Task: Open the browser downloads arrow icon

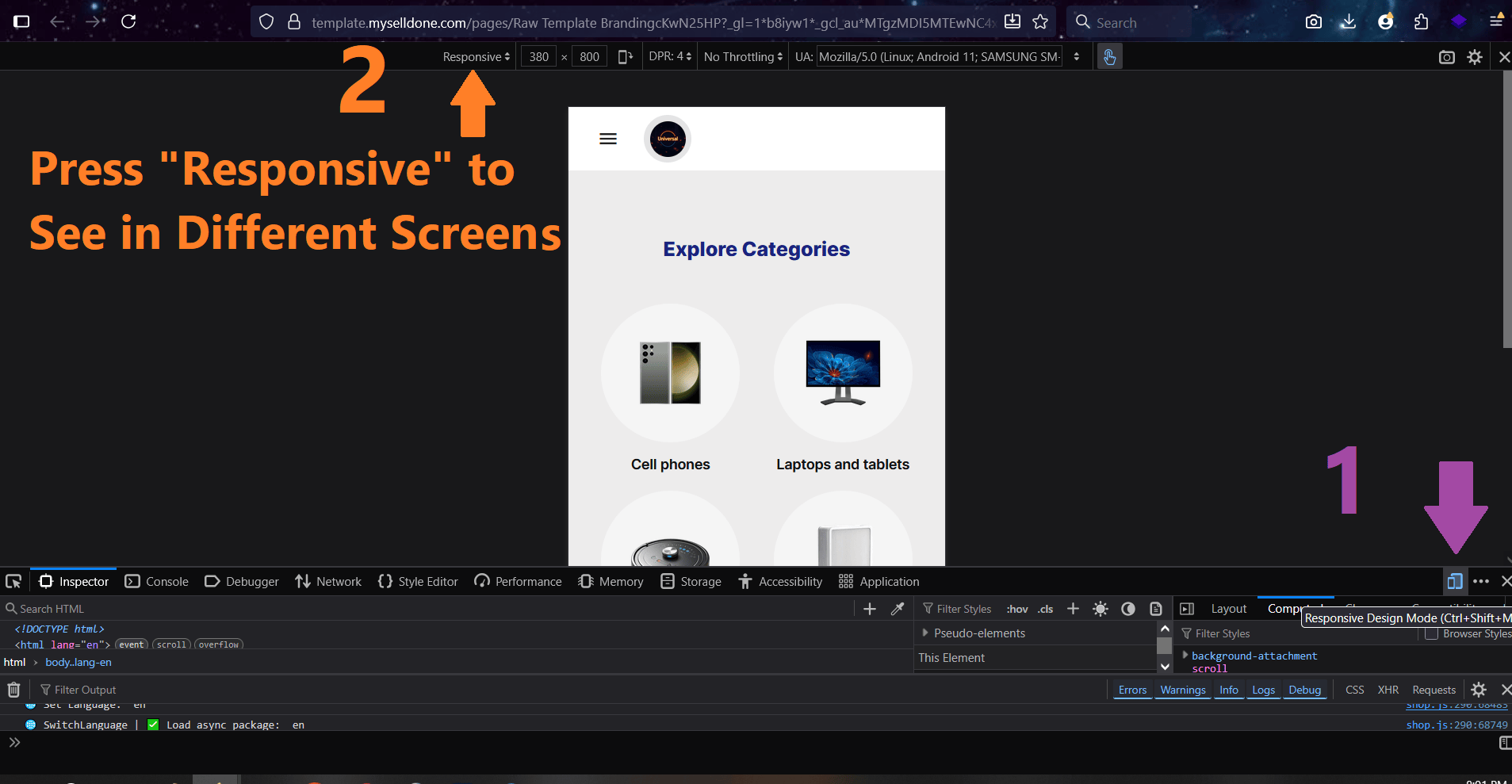Action: click(1348, 21)
